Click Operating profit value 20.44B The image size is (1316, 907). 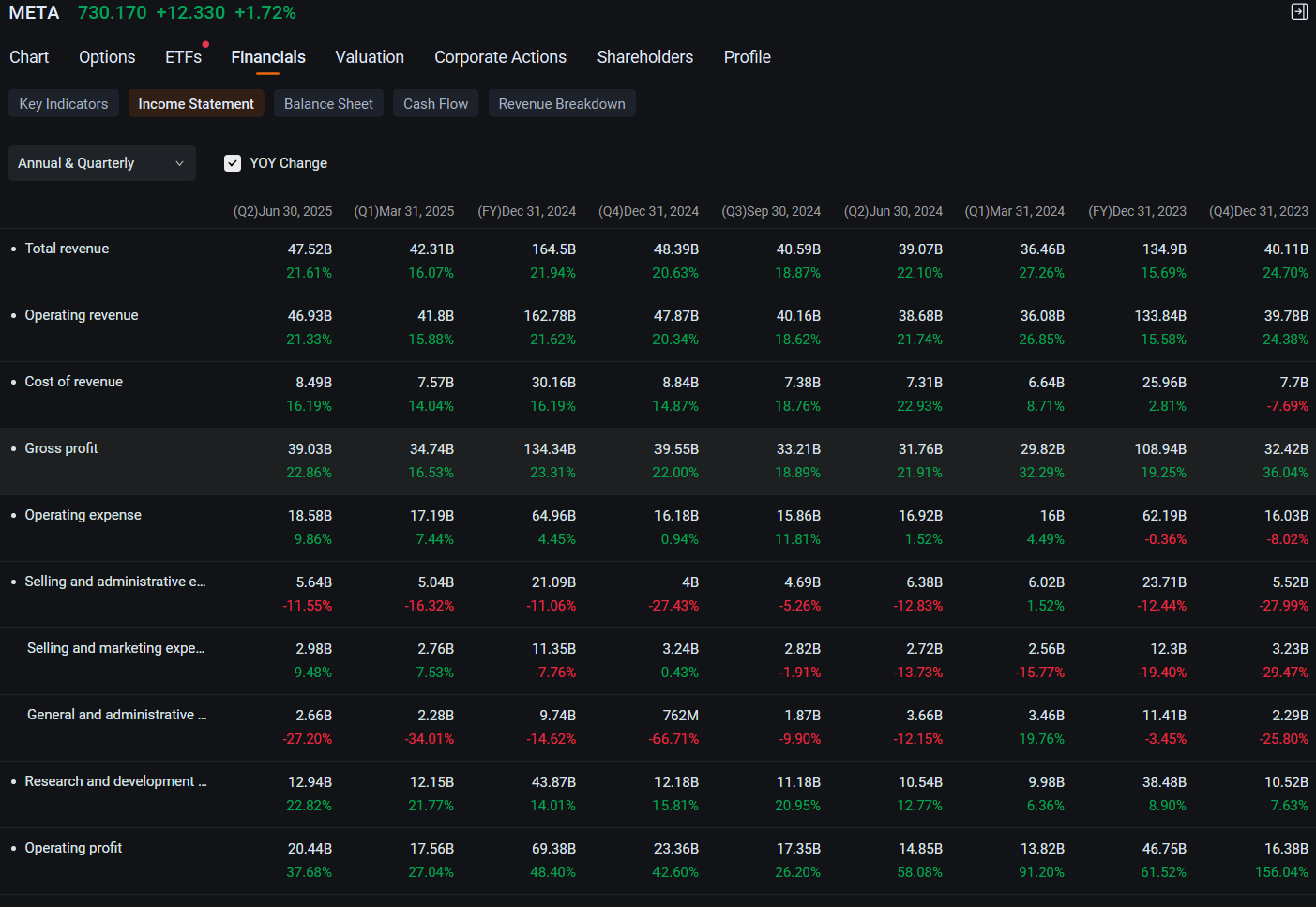(x=310, y=849)
